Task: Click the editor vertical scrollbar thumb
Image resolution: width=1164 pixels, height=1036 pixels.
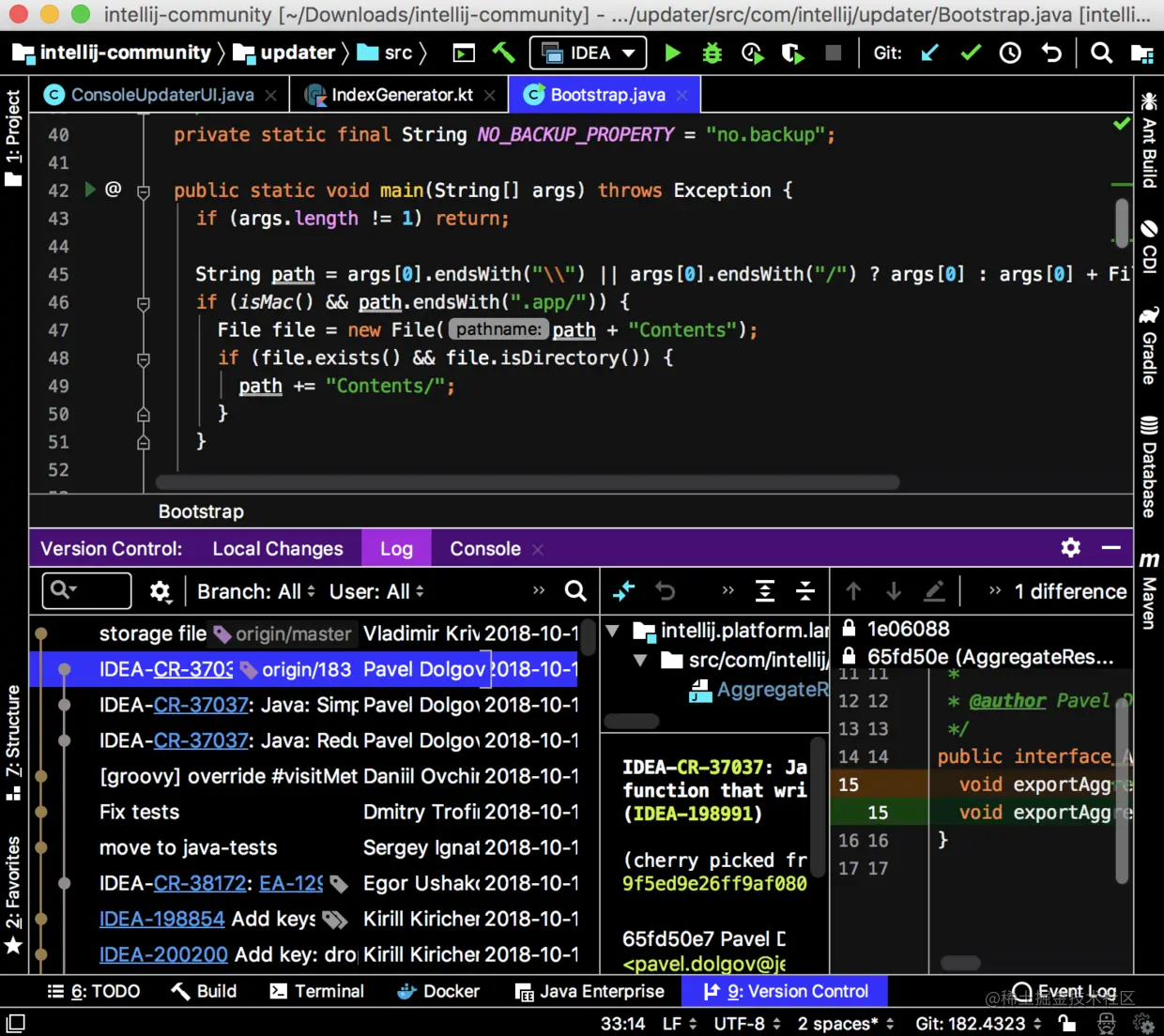Action: pos(1122,223)
